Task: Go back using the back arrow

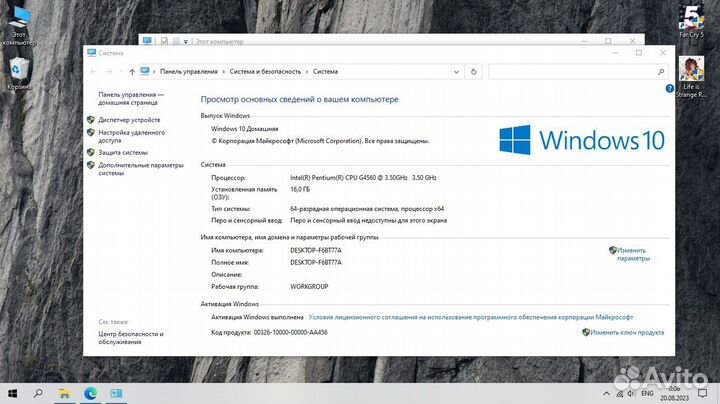Action: pyautogui.click(x=93, y=72)
